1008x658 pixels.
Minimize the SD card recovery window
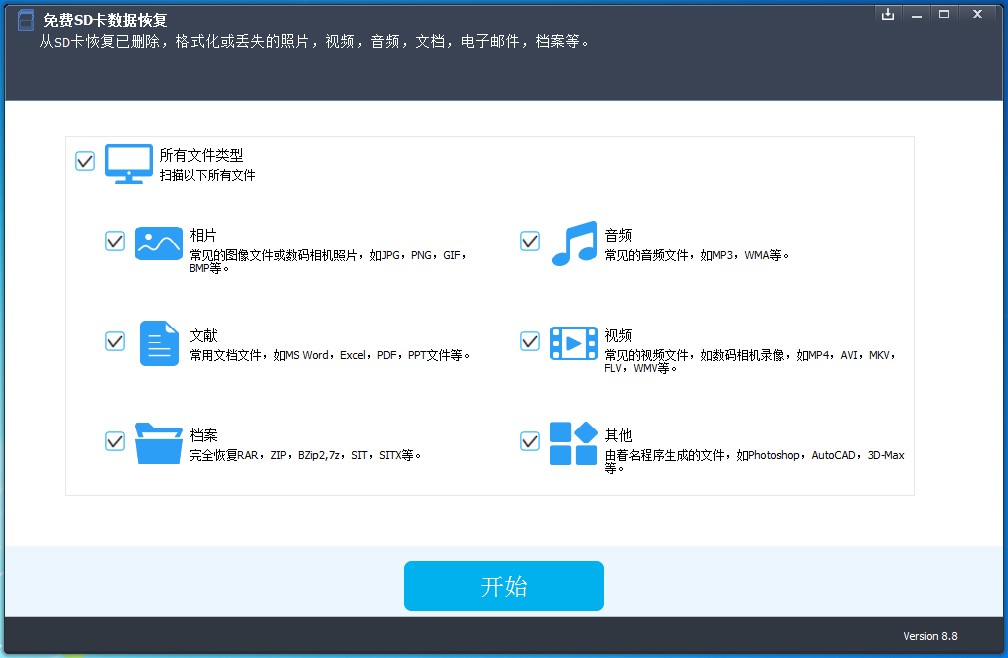point(915,14)
